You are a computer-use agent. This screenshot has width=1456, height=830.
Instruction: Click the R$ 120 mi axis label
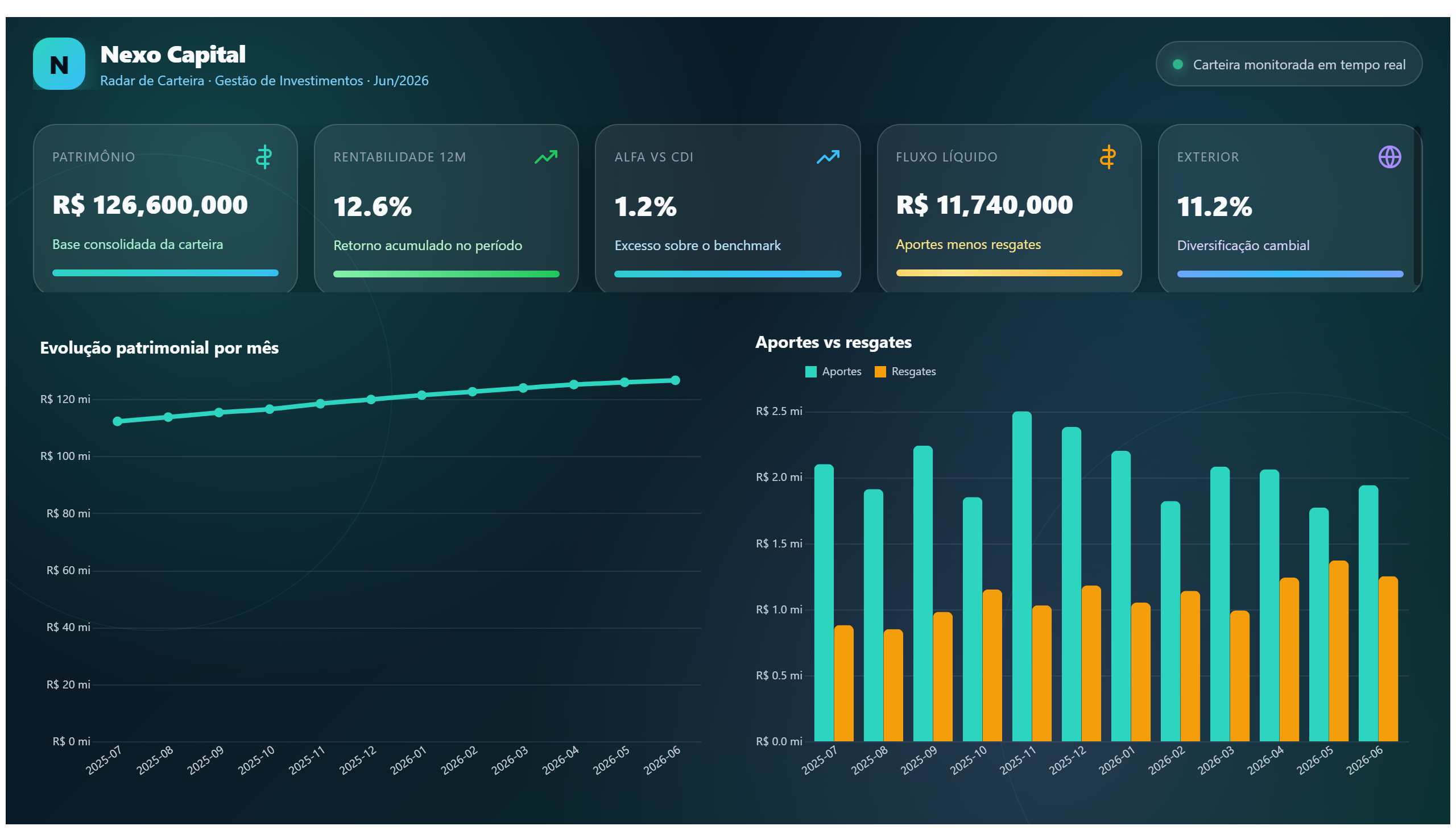(65, 400)
